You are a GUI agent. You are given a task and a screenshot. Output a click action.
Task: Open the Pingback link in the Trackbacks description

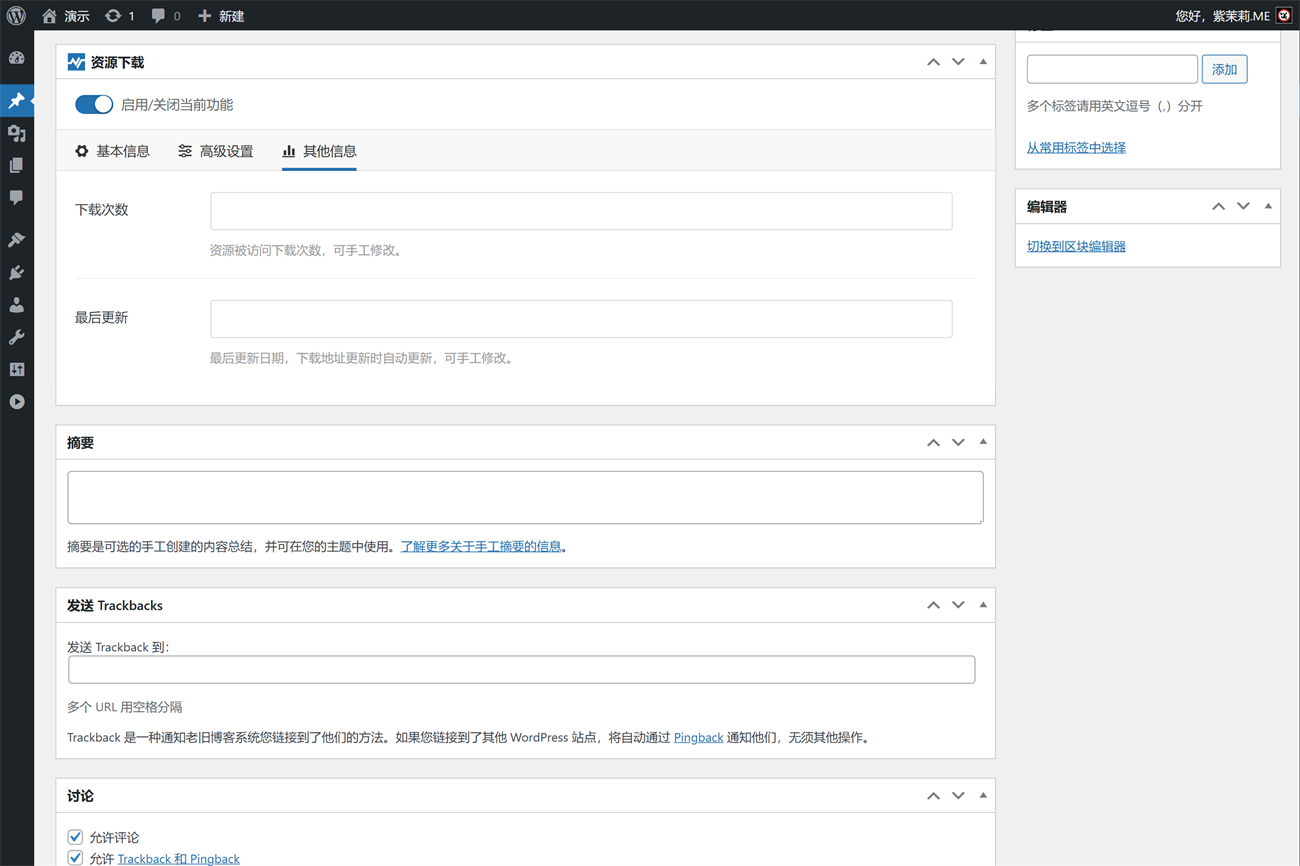coord(698,737)
